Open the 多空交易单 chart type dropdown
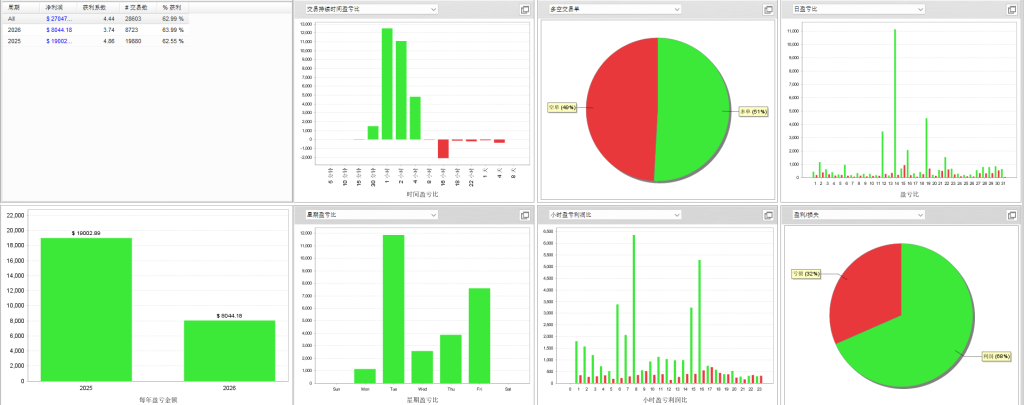The width and height of the screenshot is (1024, 405). pyautogui.click(x=678, y=9)
